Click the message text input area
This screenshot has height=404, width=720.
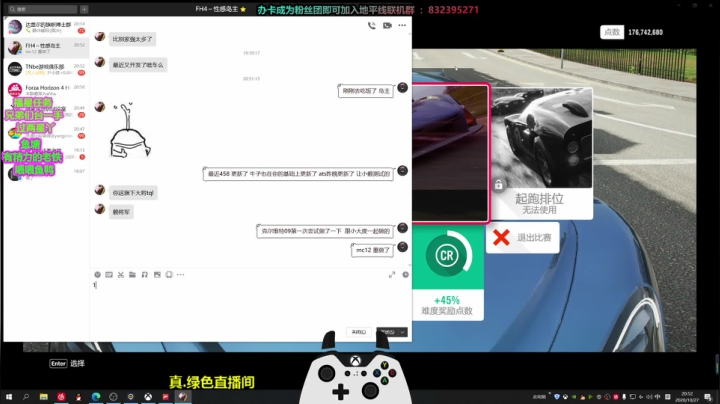[x=250, y=303]
